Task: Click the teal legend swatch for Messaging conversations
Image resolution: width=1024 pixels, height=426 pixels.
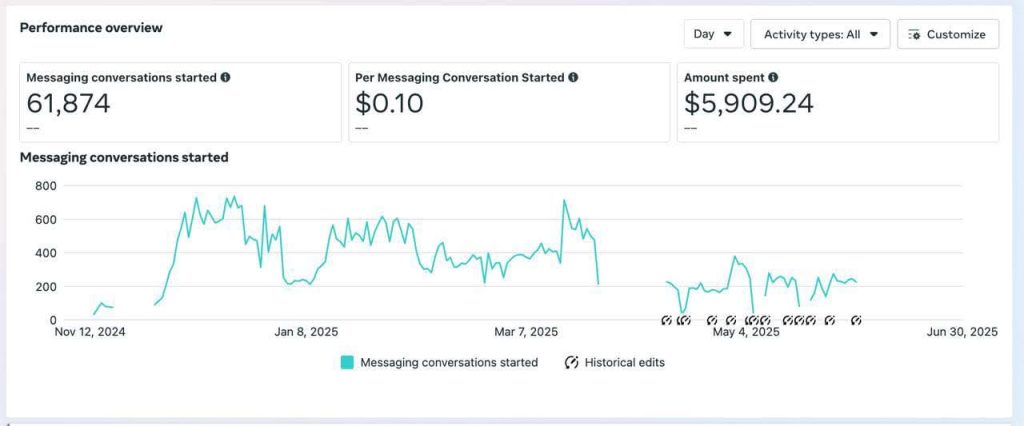Action: (347, 363)
